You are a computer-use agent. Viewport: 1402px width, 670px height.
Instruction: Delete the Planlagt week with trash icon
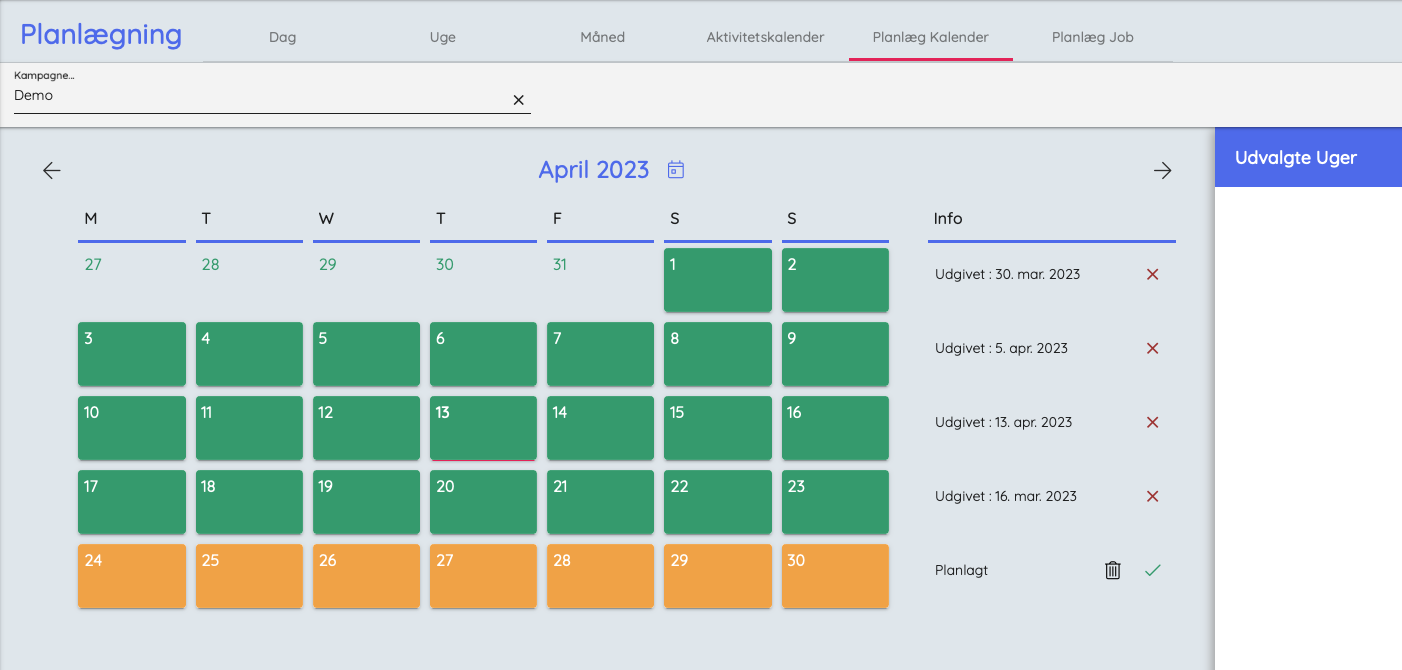click(x=1113, y=570)
